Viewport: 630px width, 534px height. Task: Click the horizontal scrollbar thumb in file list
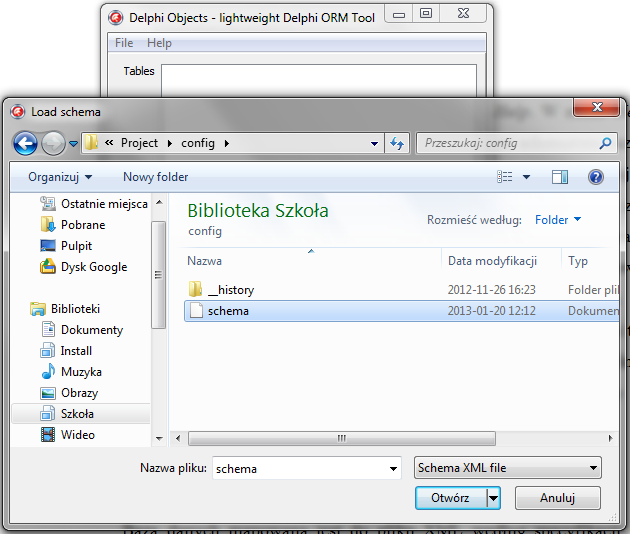pyautogui.click(x=342, y=438)
